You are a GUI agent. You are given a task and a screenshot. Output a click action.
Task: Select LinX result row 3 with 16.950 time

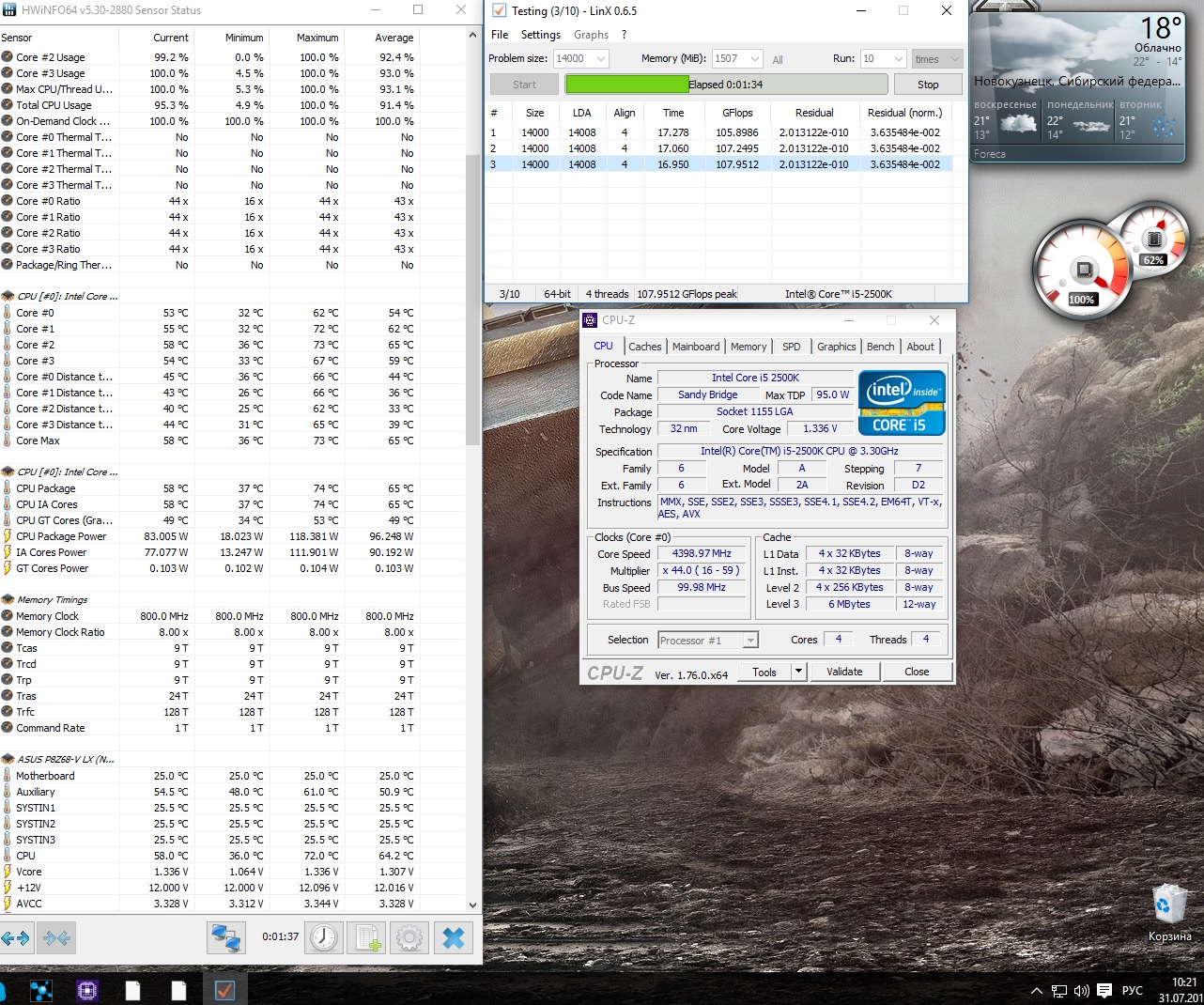pyautogui.click(x=719, y=164)
